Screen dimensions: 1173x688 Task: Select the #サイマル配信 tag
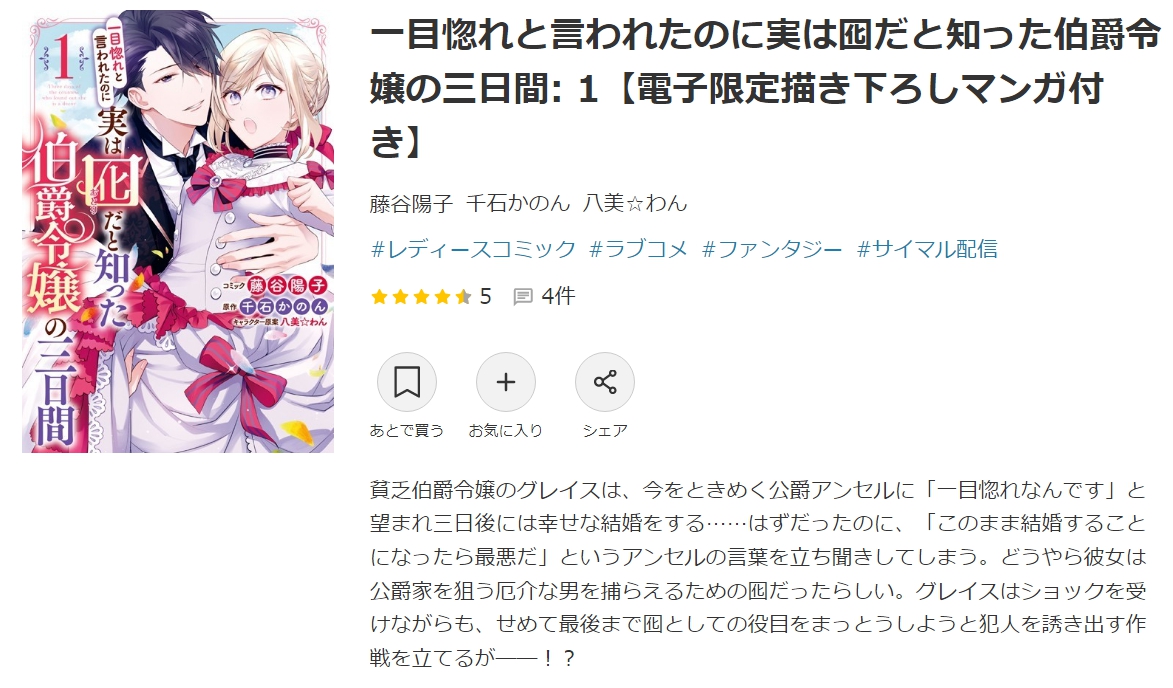[927, 249]
